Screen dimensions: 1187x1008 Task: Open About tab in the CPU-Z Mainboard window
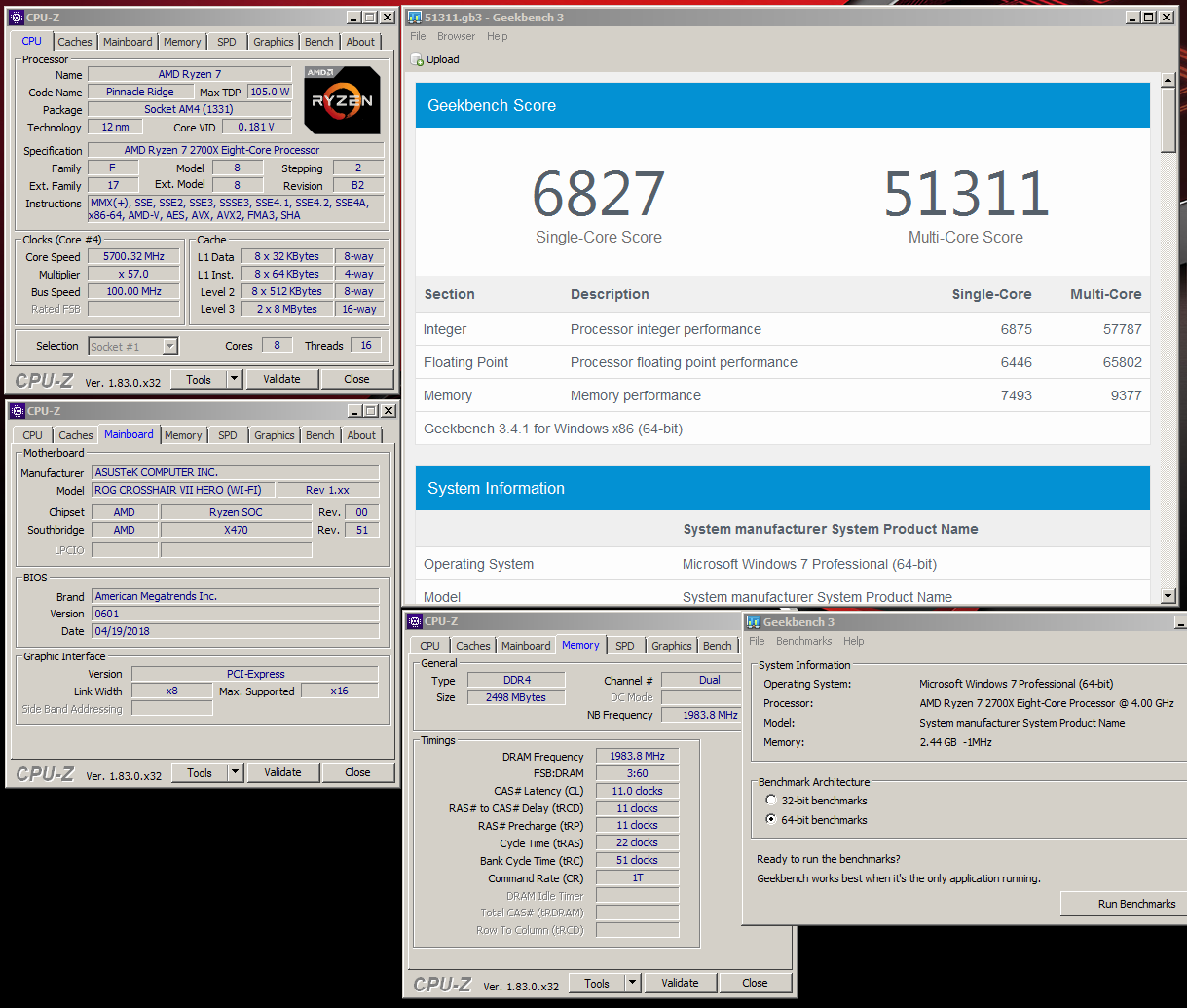point(361,435)
